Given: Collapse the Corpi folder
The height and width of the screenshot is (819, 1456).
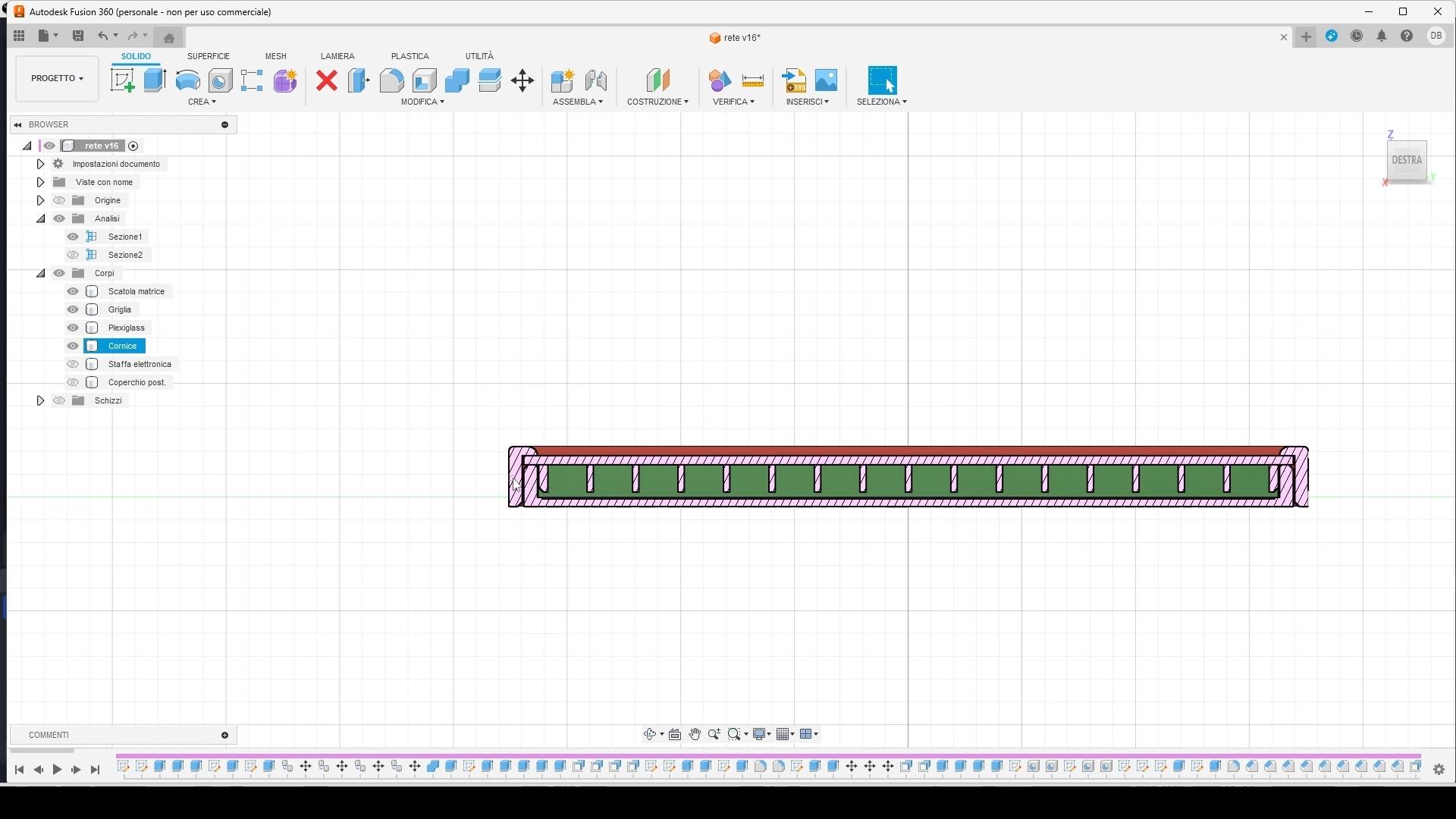Looking at the screenshot, I should pyautogui.click(x=40, y=273).
